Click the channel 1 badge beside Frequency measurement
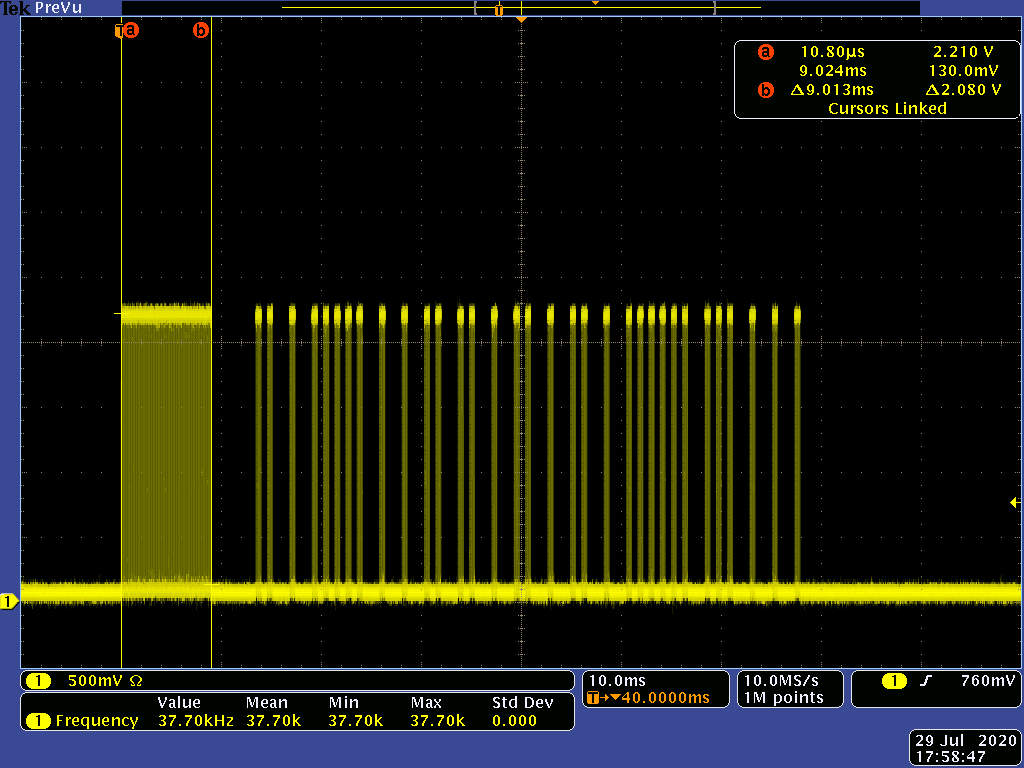The height and width of the screenshot is (768, 1024). tap(39, 721)
